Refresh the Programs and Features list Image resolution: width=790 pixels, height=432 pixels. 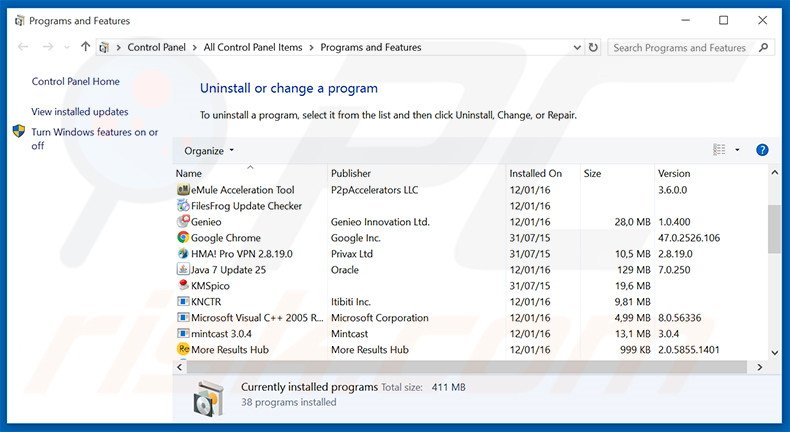[594, 47]
